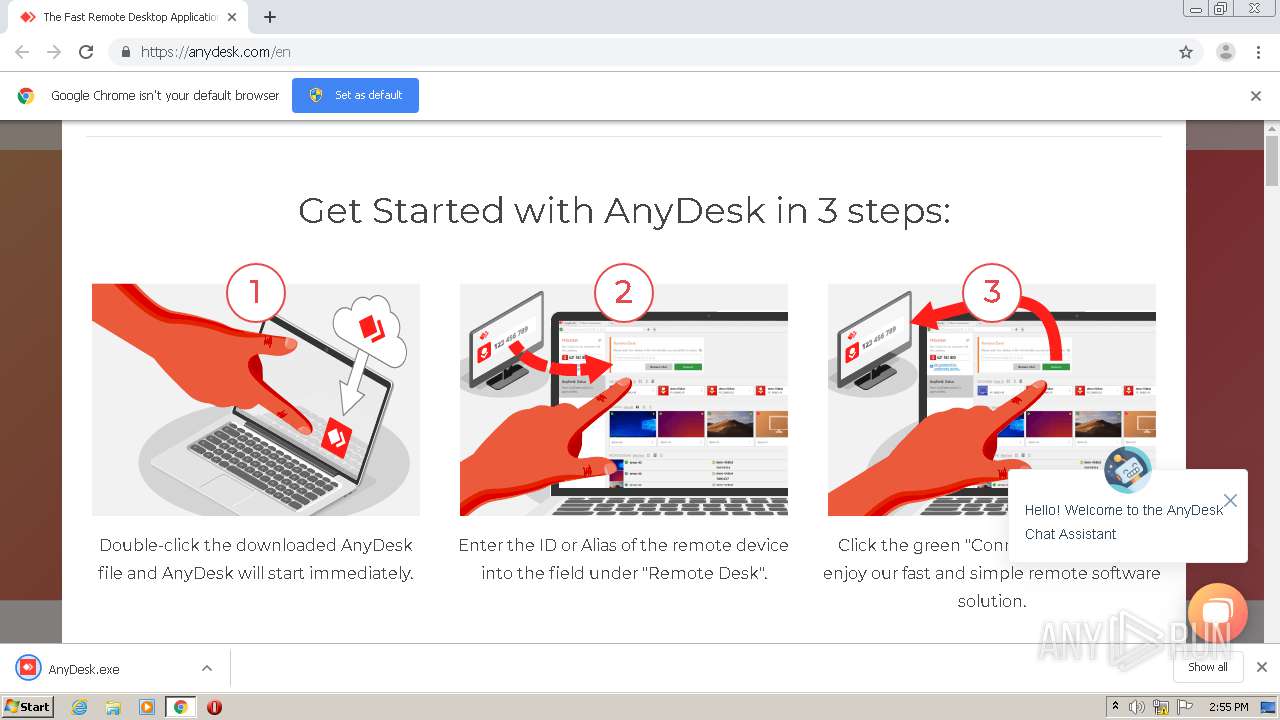Open the volume speaker tray icon

click(x=1137, y=707)
